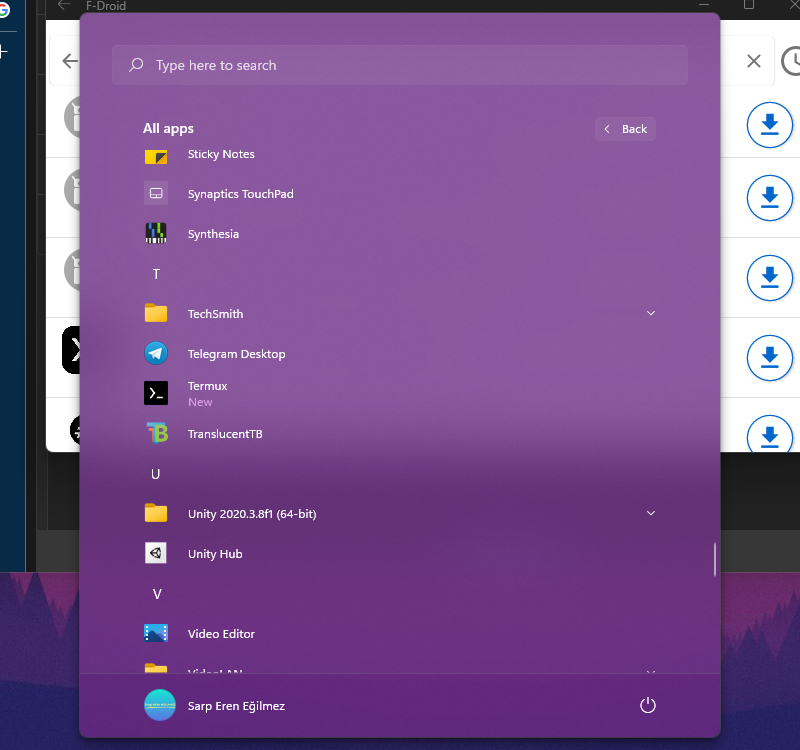Click the All apps heading
The width and height of the screenshot is (800, 750).
click(x=168, y=128)
